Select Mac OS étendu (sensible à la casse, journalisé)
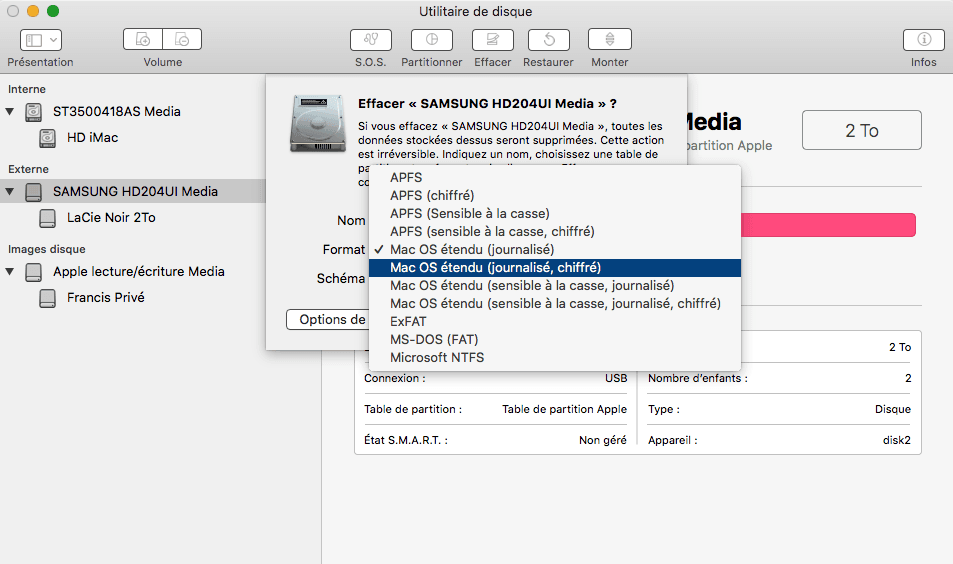The image size is (953, 564). point(554,286)
